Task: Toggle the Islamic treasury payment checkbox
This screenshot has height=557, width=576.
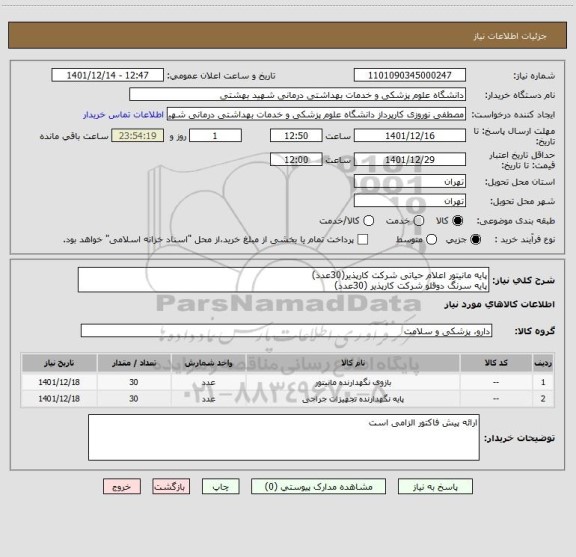Action: click(x=363, y=240)
